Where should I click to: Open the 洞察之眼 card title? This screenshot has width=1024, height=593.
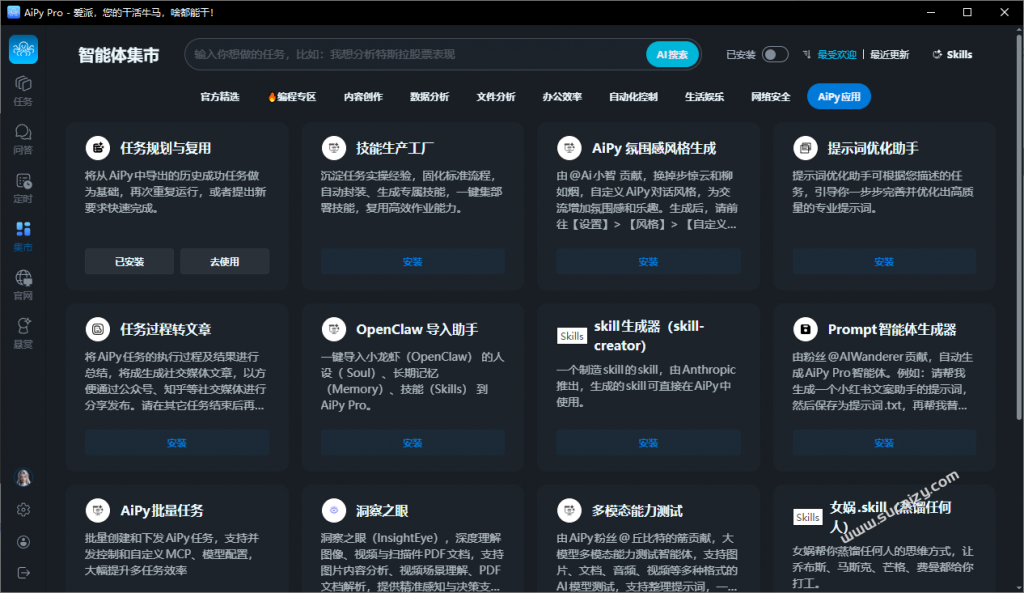(382, 511)
